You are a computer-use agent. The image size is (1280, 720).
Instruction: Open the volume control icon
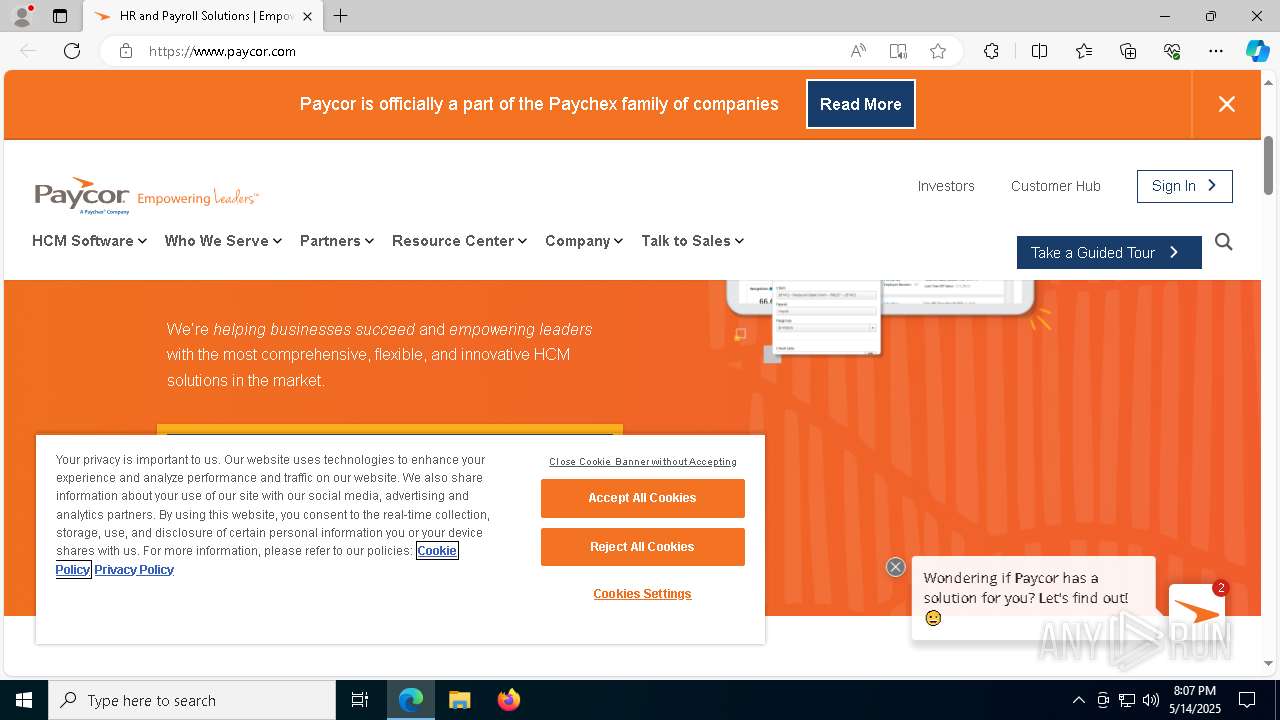(x=1151, y=700)
